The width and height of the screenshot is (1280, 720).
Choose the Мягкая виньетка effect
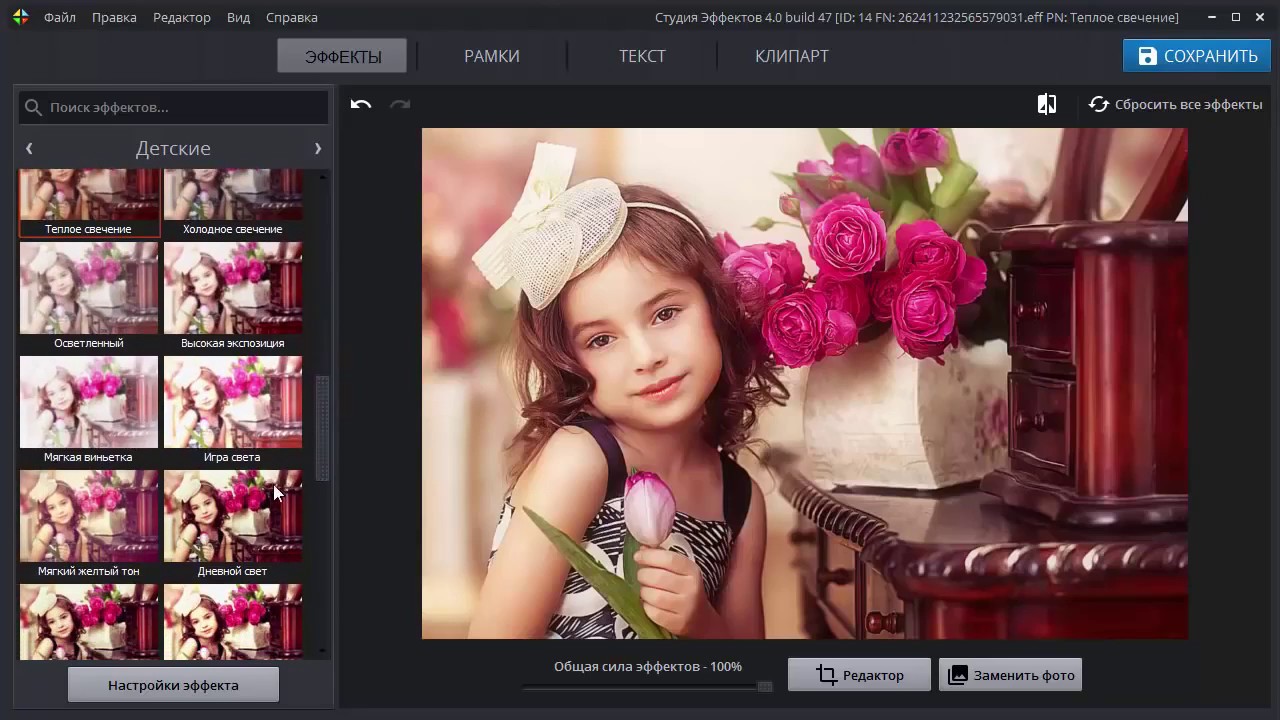89,410
